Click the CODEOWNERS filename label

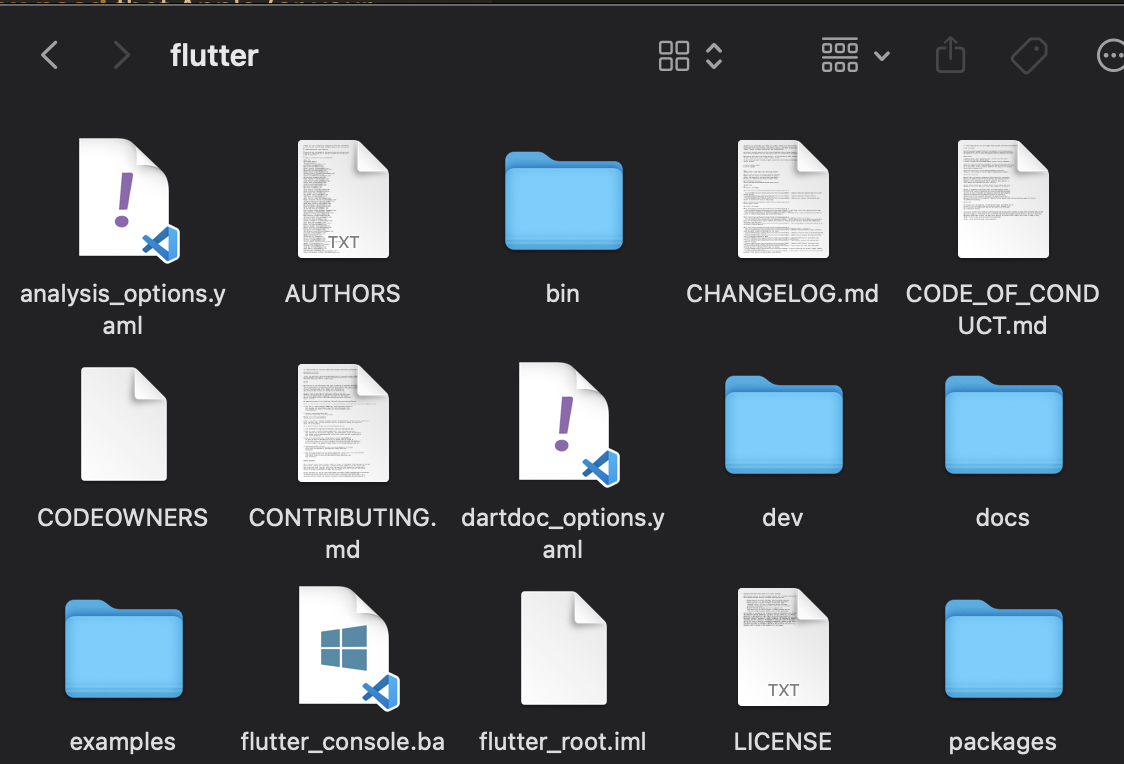tap(123, 517)
